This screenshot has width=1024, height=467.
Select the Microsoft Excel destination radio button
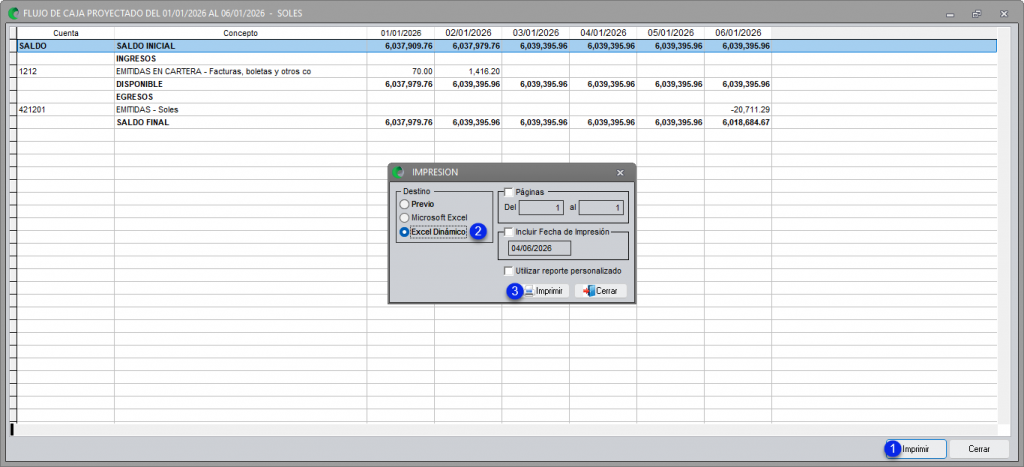pyautogui.click(x=405, y=217)
